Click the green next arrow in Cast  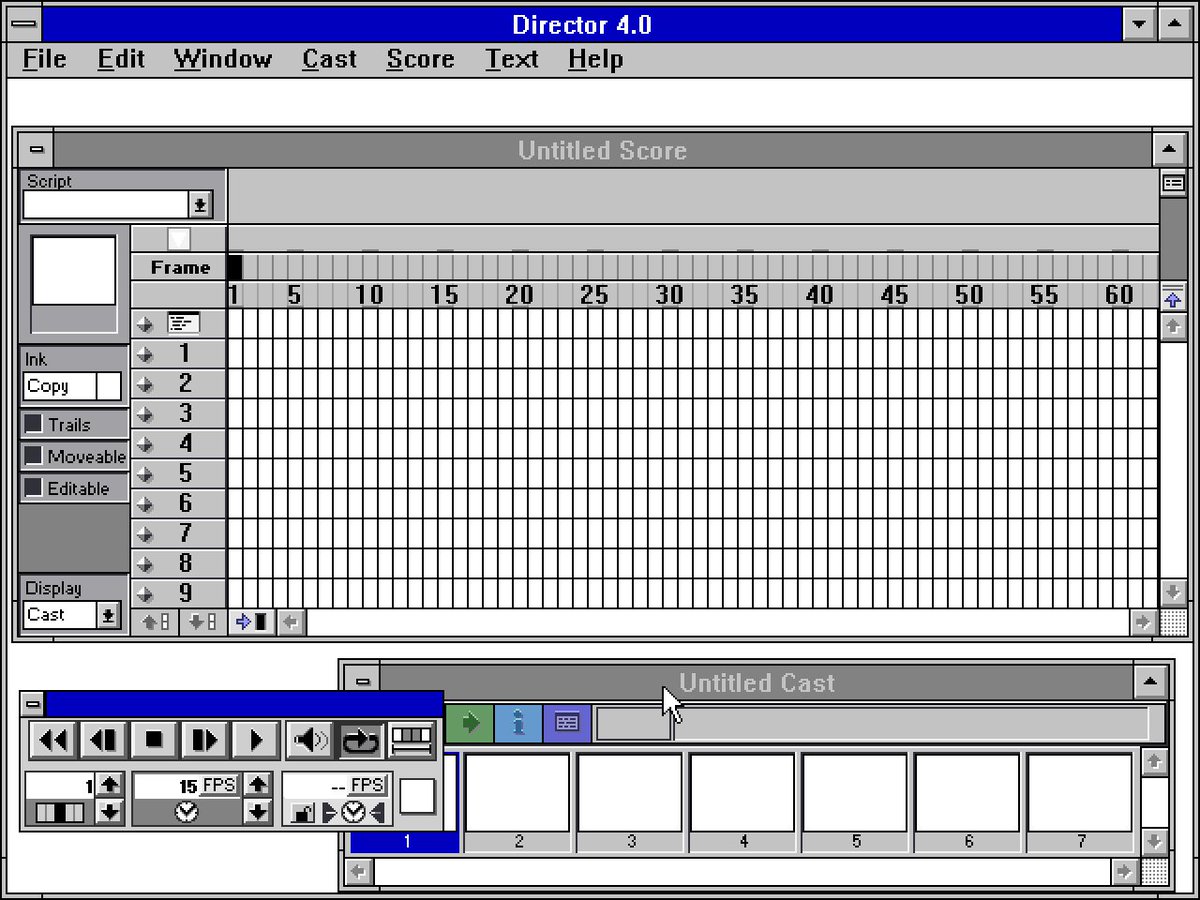(468, 723)
